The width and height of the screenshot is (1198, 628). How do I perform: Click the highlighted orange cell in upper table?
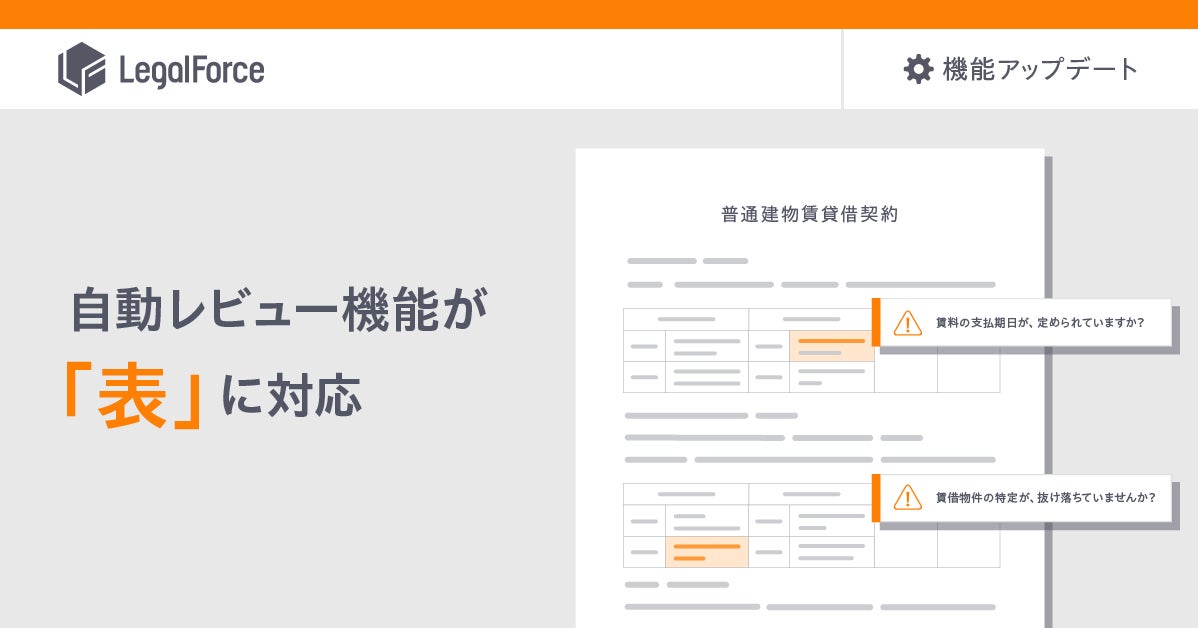(x=831, y=346)
